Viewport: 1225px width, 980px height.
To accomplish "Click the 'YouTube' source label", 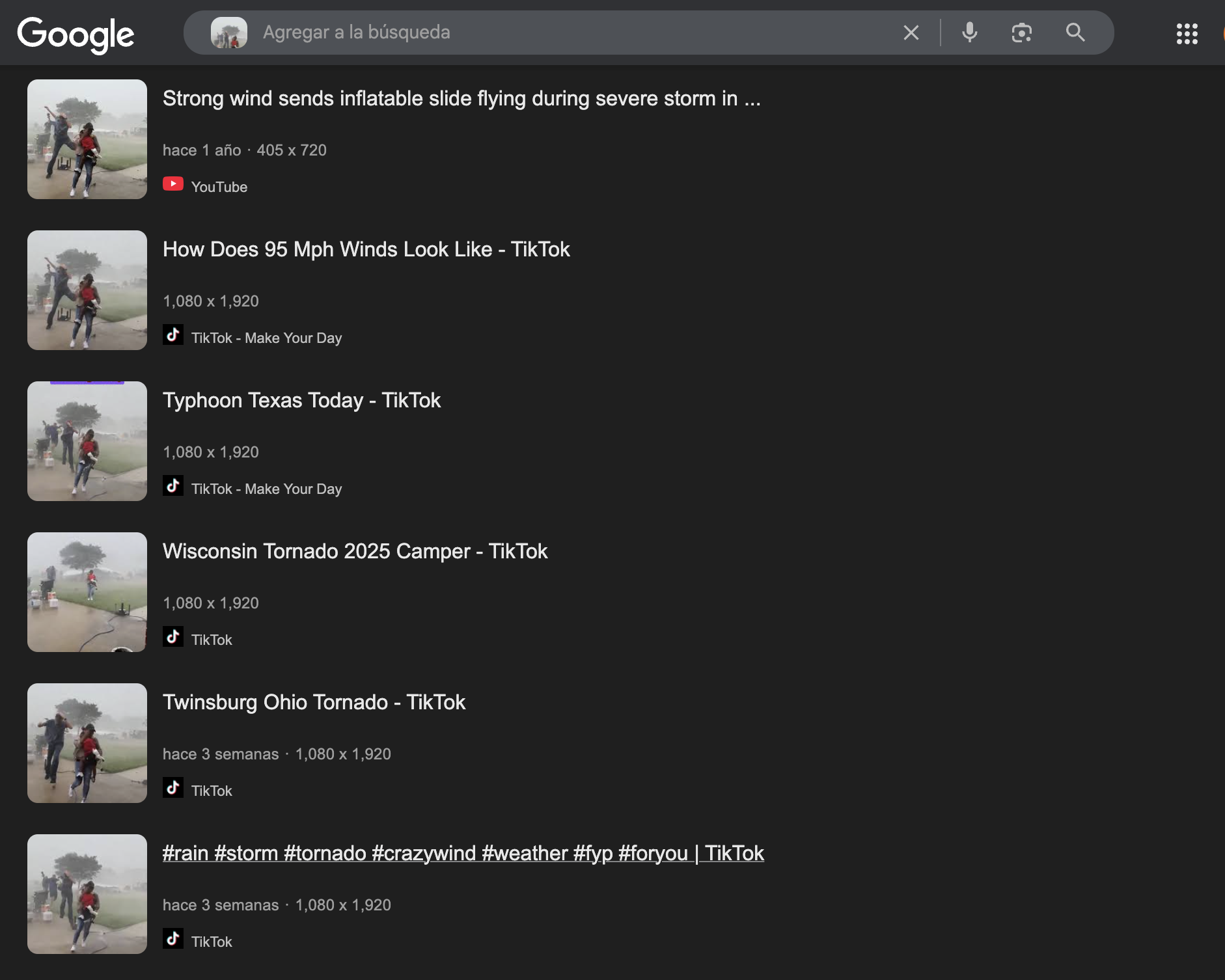I will tap(219, 187).
